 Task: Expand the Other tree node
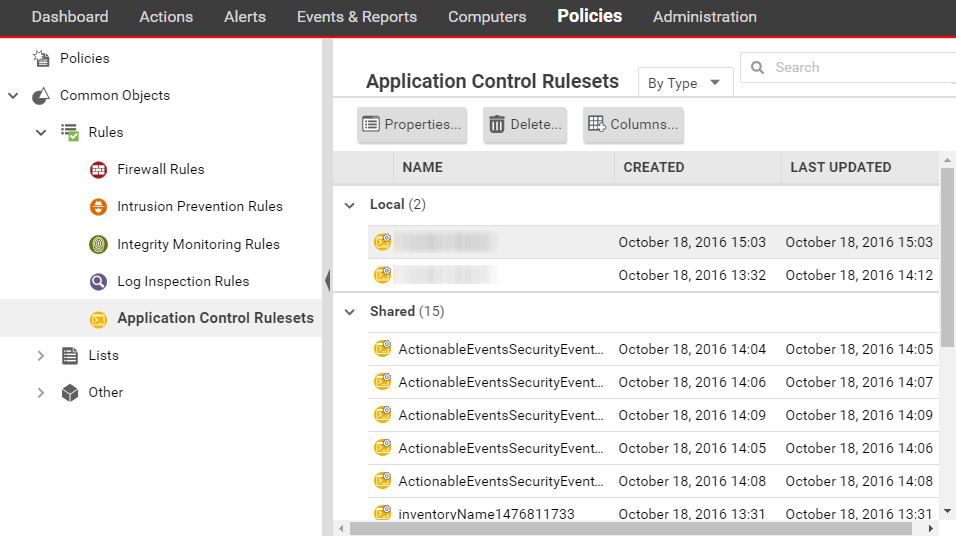point(41,393)
